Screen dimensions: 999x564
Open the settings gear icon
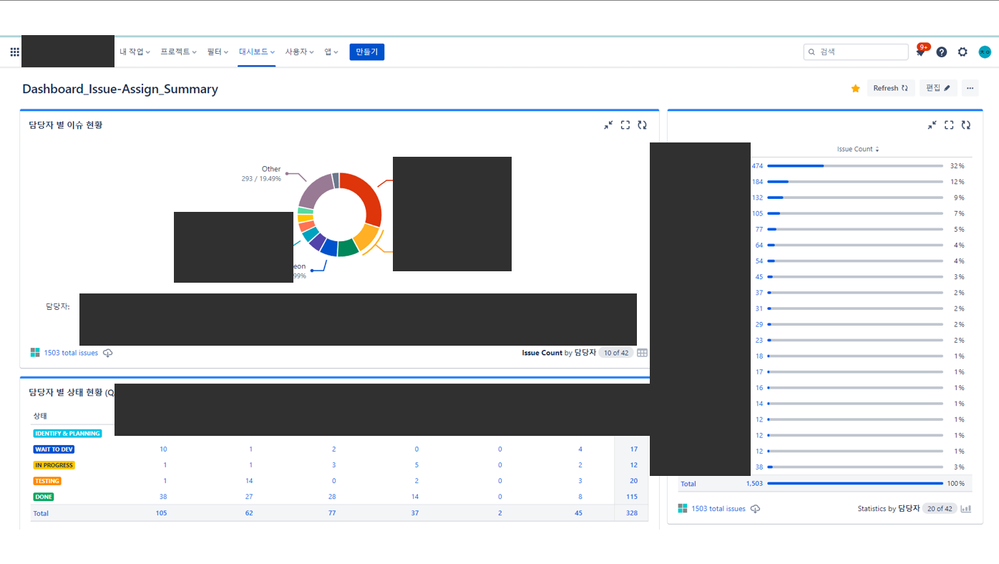[963, 52]
